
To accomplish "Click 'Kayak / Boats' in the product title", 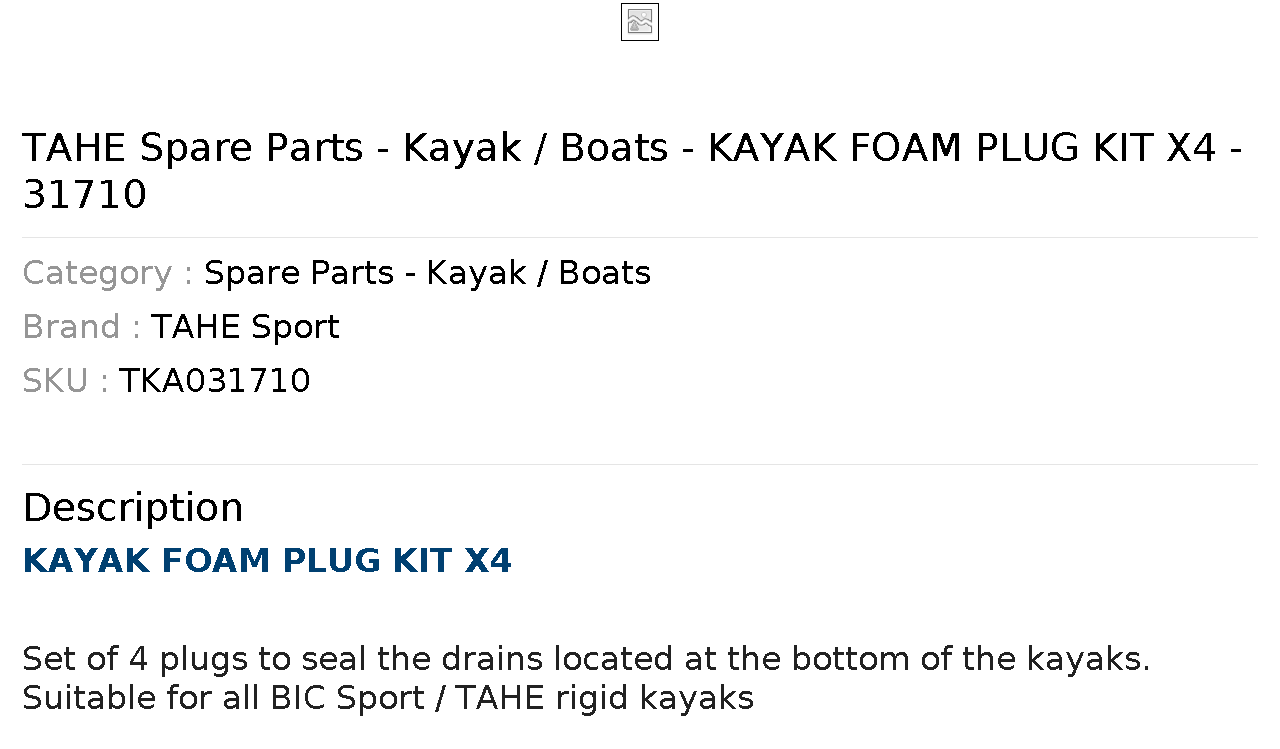I will tap(536, 148).
